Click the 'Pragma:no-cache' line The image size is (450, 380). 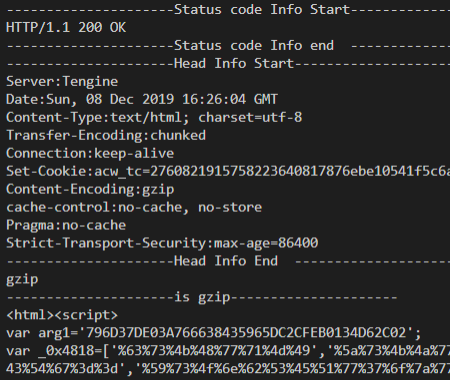point(66,225)
